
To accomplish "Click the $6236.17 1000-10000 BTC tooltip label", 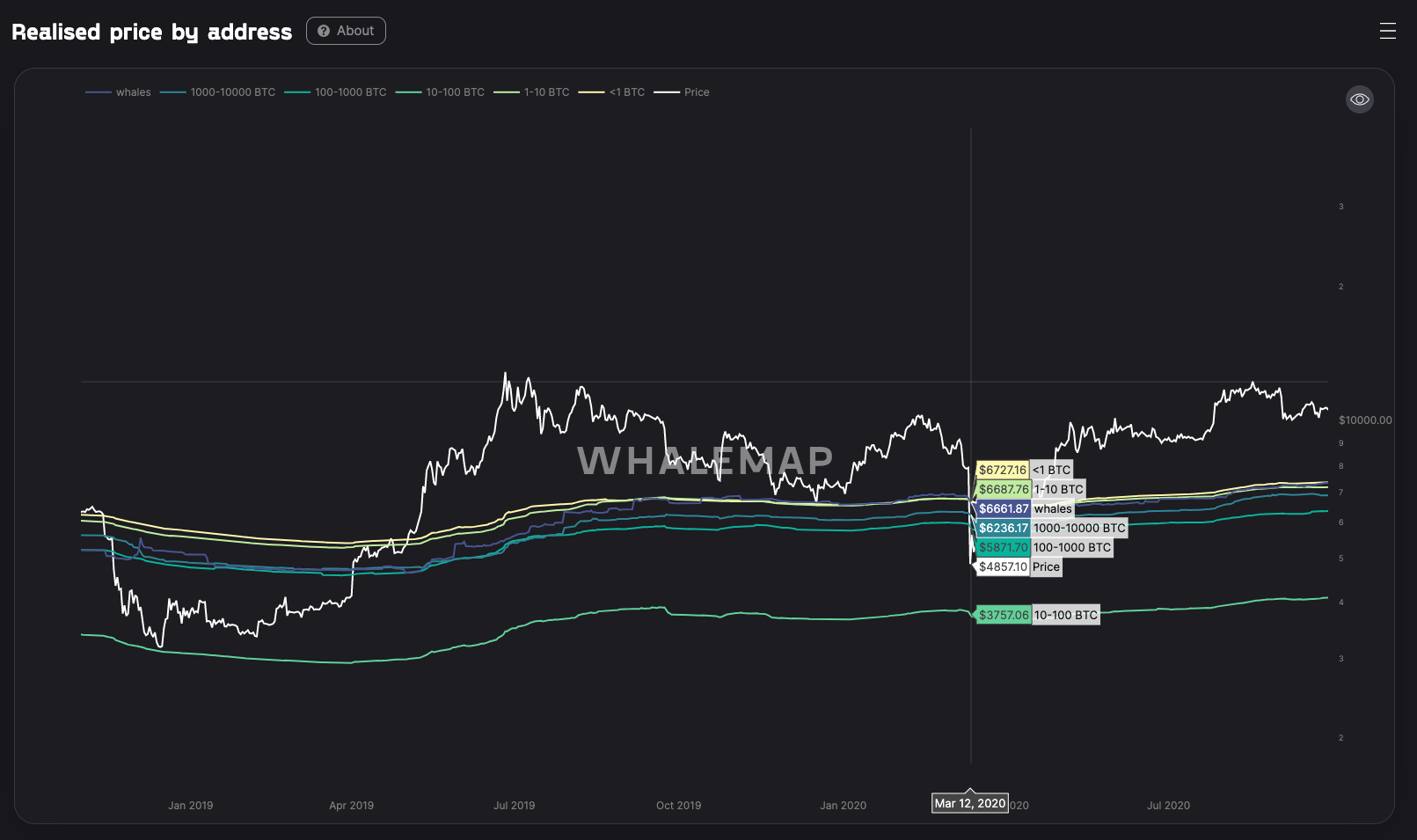I will [x=1051, y=528].
